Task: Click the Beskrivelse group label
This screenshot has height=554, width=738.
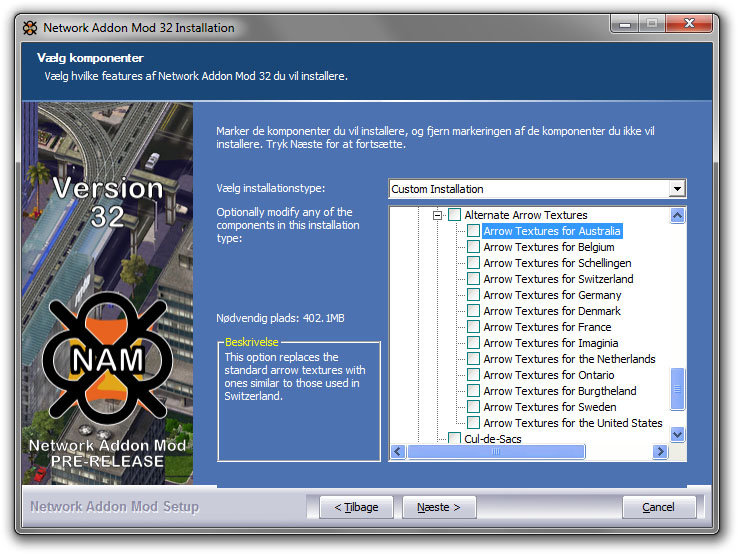Action: (x=252, y=342)
